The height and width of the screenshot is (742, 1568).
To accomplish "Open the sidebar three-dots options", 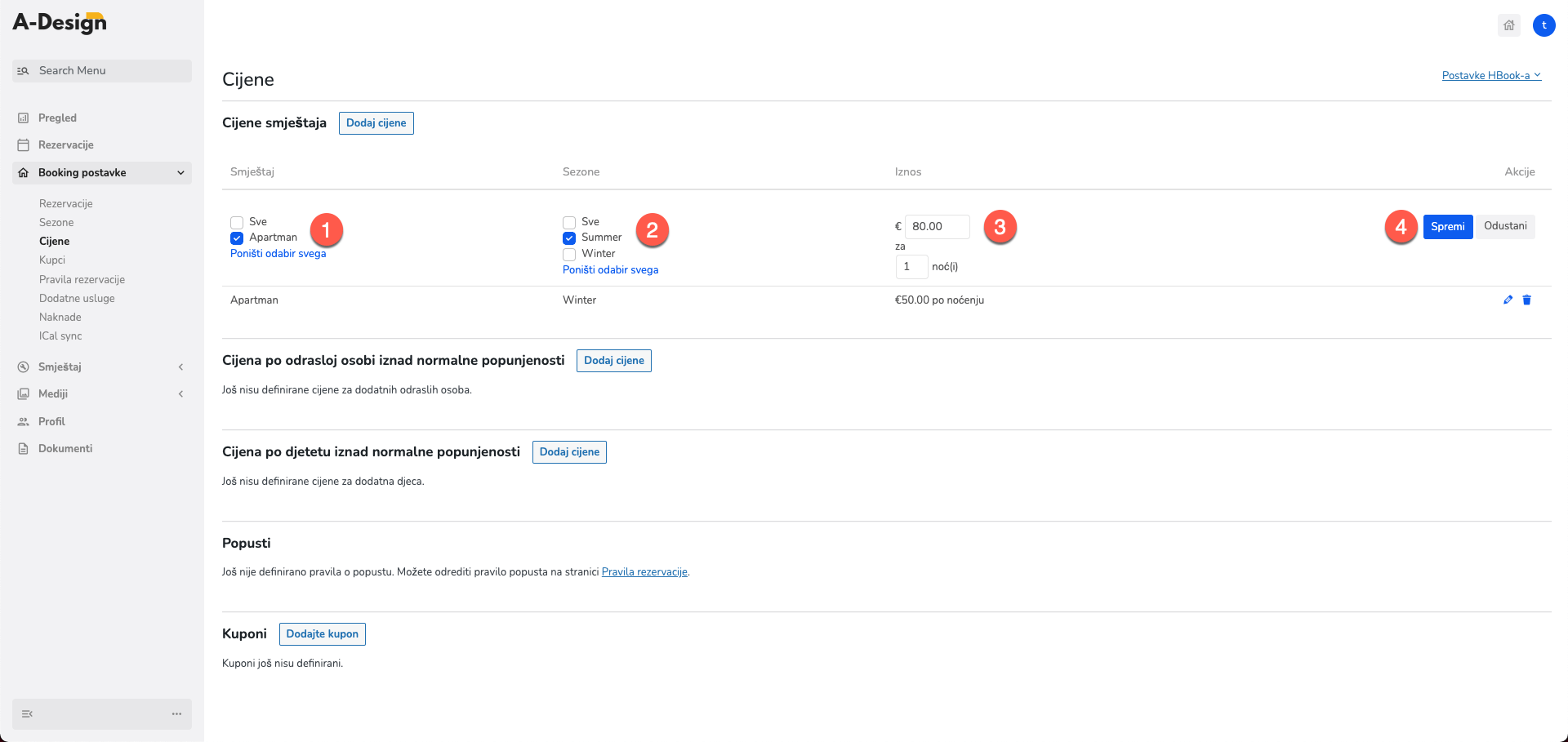I will click(x=176, y=713).
